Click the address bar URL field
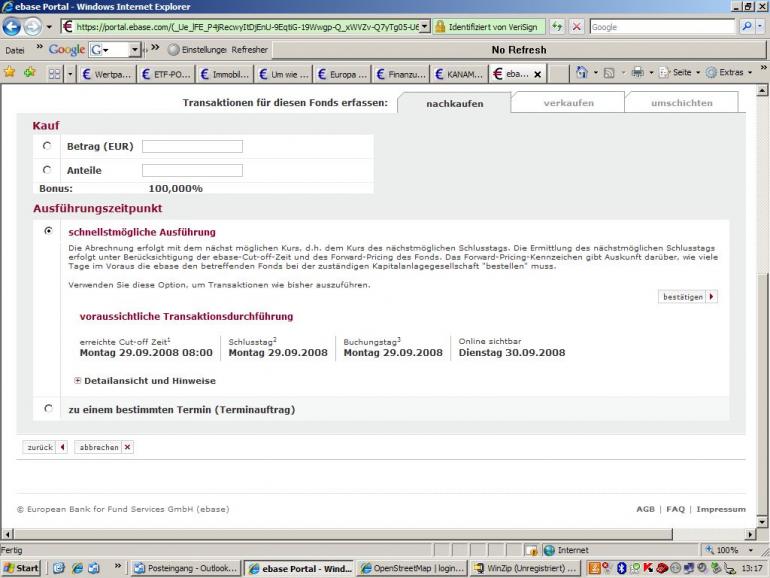770x578 pixels. (247, 27)
